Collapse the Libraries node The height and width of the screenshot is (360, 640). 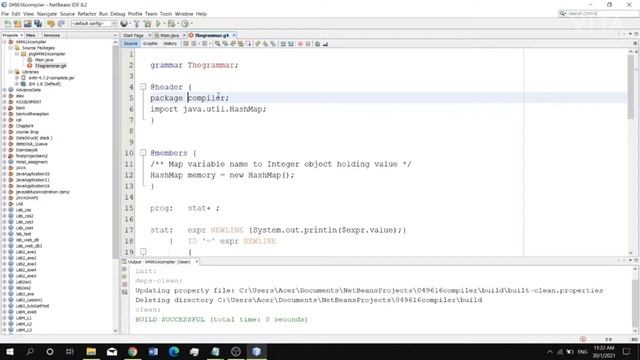point(11,72)
